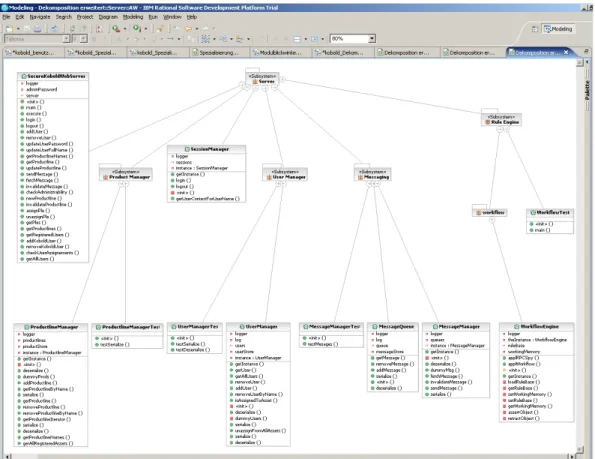Image resolution: width=595 pixels, height=459 pixels.
Task: Switch to the Spezialisierung... editor tab
Action: (219, 53)
